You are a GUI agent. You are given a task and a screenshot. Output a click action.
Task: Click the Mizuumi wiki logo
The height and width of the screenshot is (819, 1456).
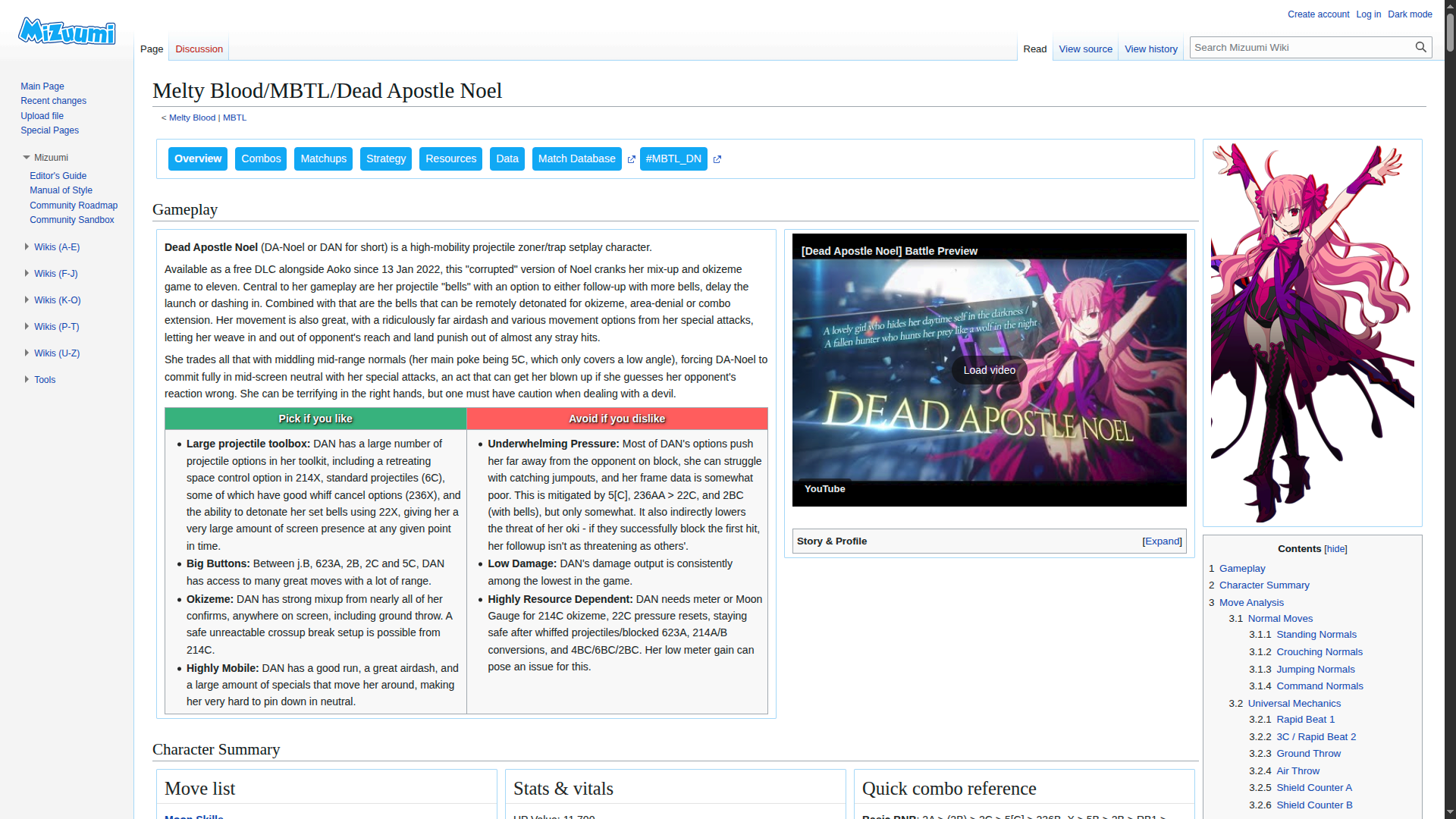pyautogui.click(x=67, y=32)
